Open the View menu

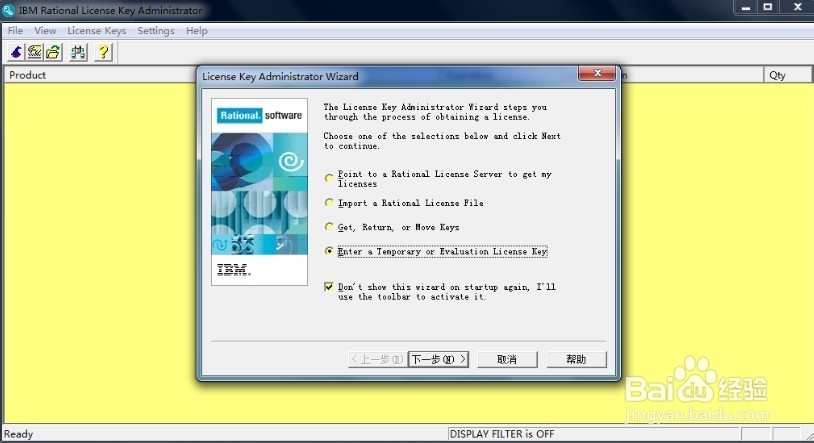point(45,31)
